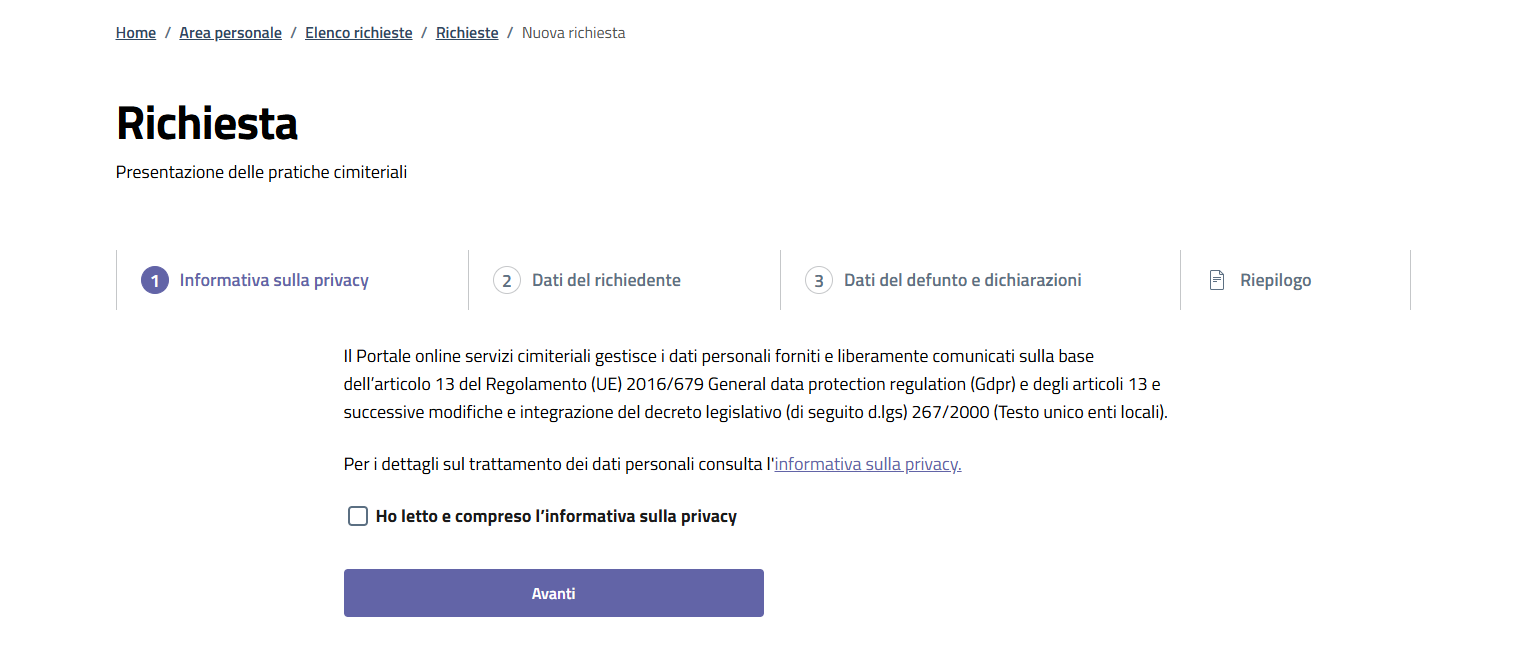Click the Richiesta page heading
This screenshot has height=646, width=1525.
207,124
